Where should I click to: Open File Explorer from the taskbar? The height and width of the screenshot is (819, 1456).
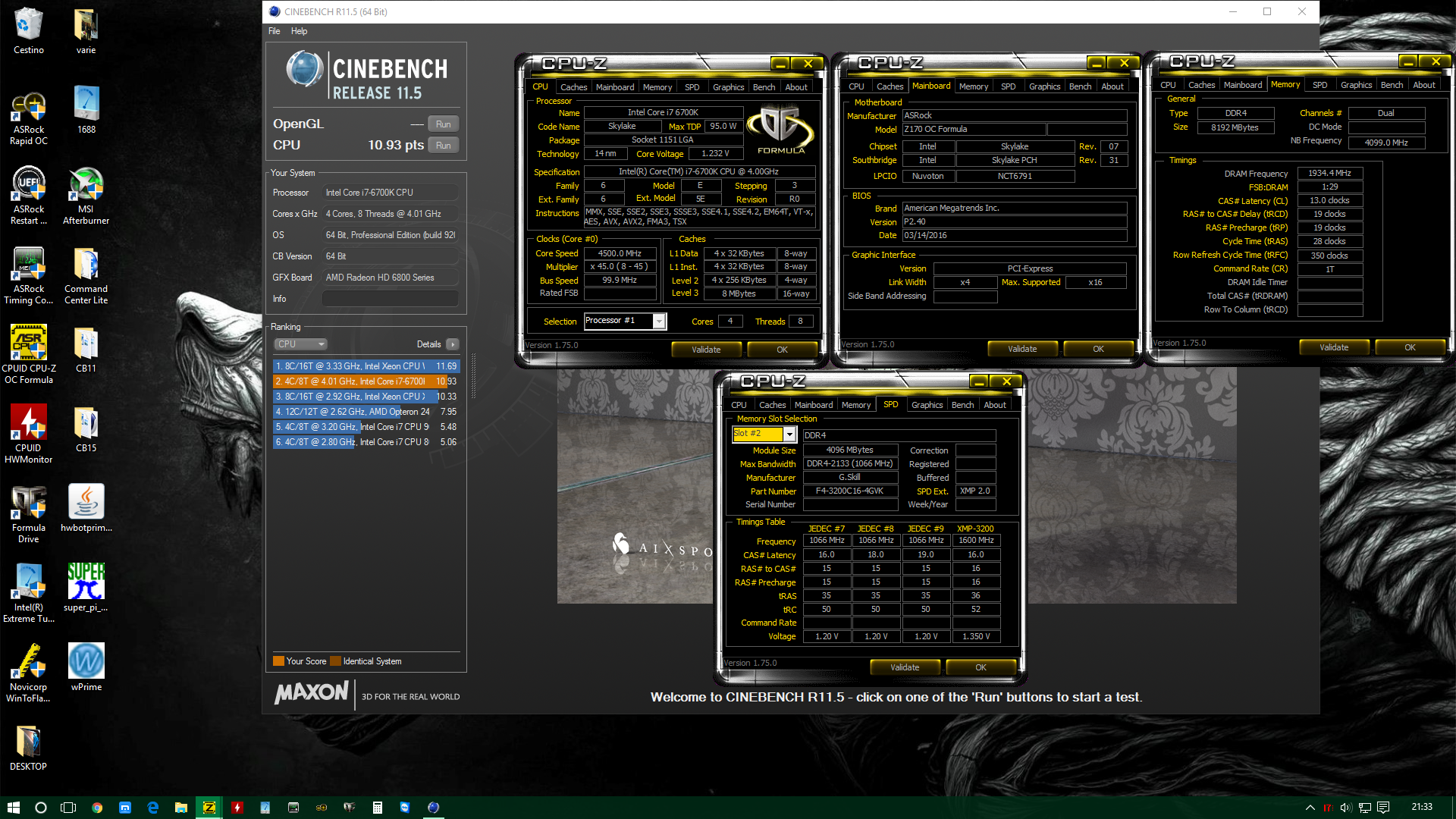181,808
